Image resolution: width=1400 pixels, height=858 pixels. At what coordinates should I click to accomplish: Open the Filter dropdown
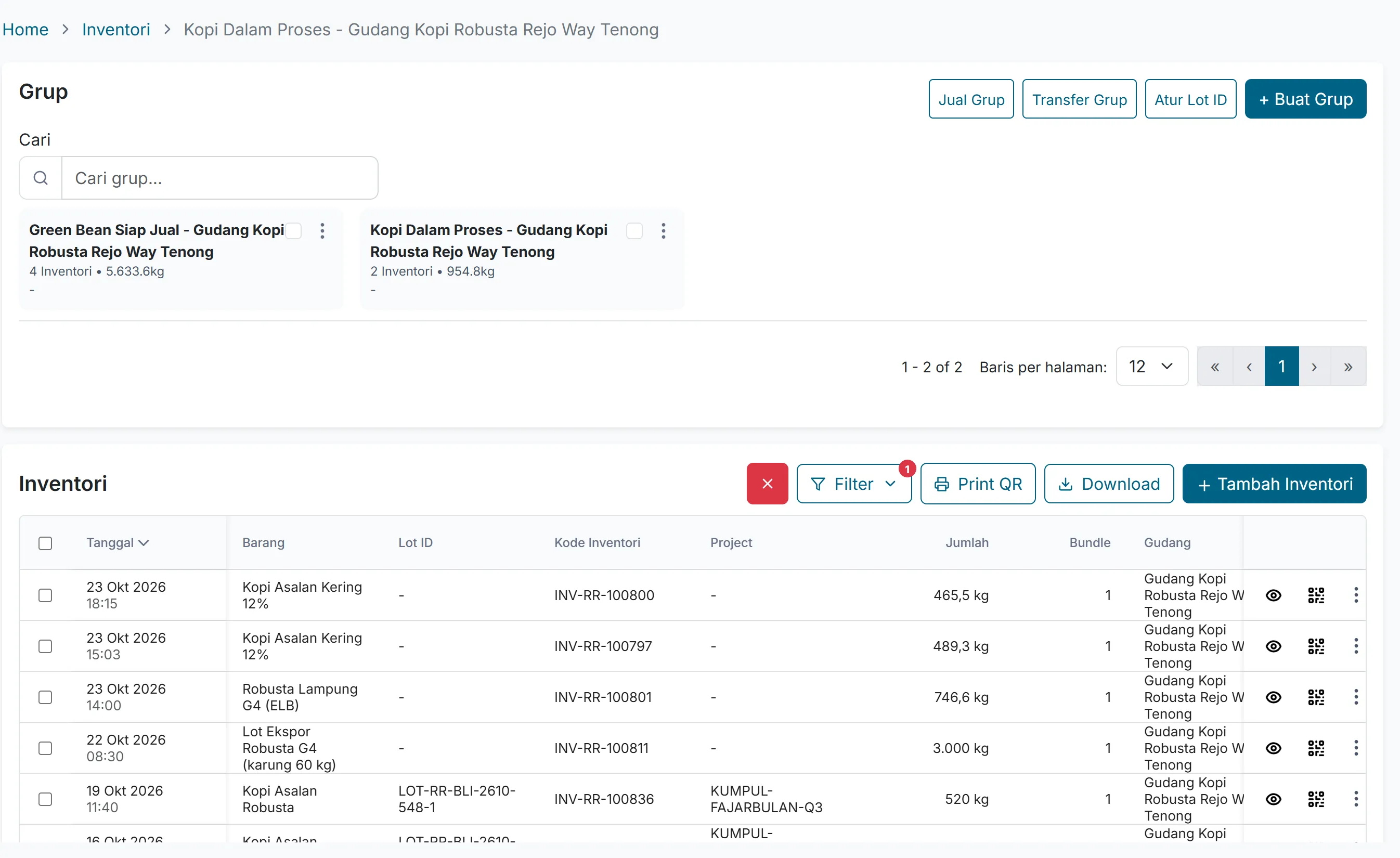tap(853, 484)
